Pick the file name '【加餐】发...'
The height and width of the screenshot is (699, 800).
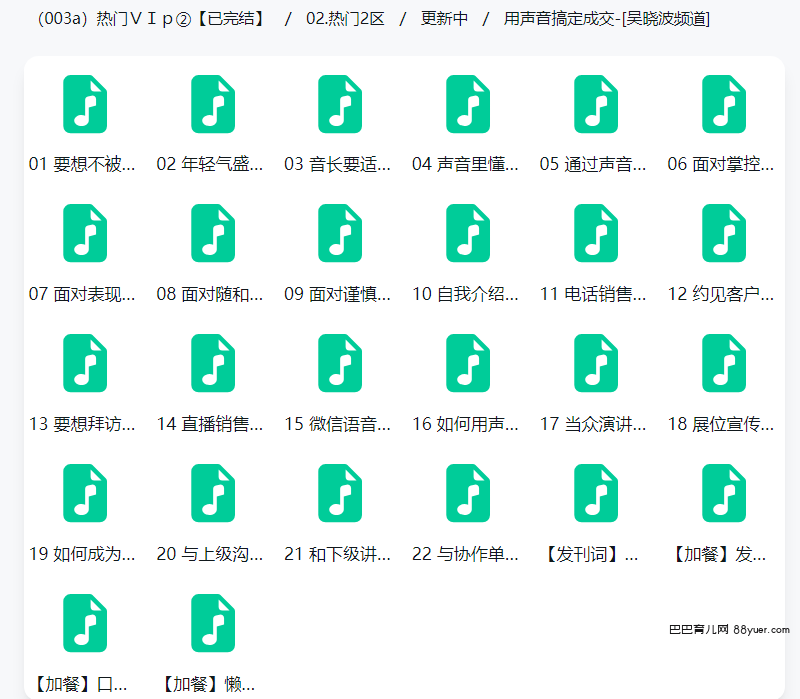(719, 554)
